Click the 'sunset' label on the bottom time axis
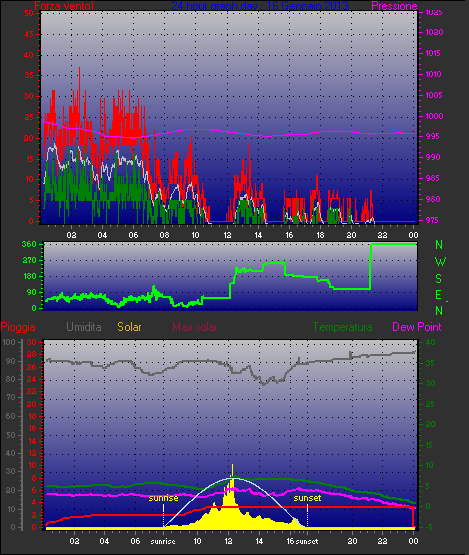The image size is (469, 555). point(307,541)
